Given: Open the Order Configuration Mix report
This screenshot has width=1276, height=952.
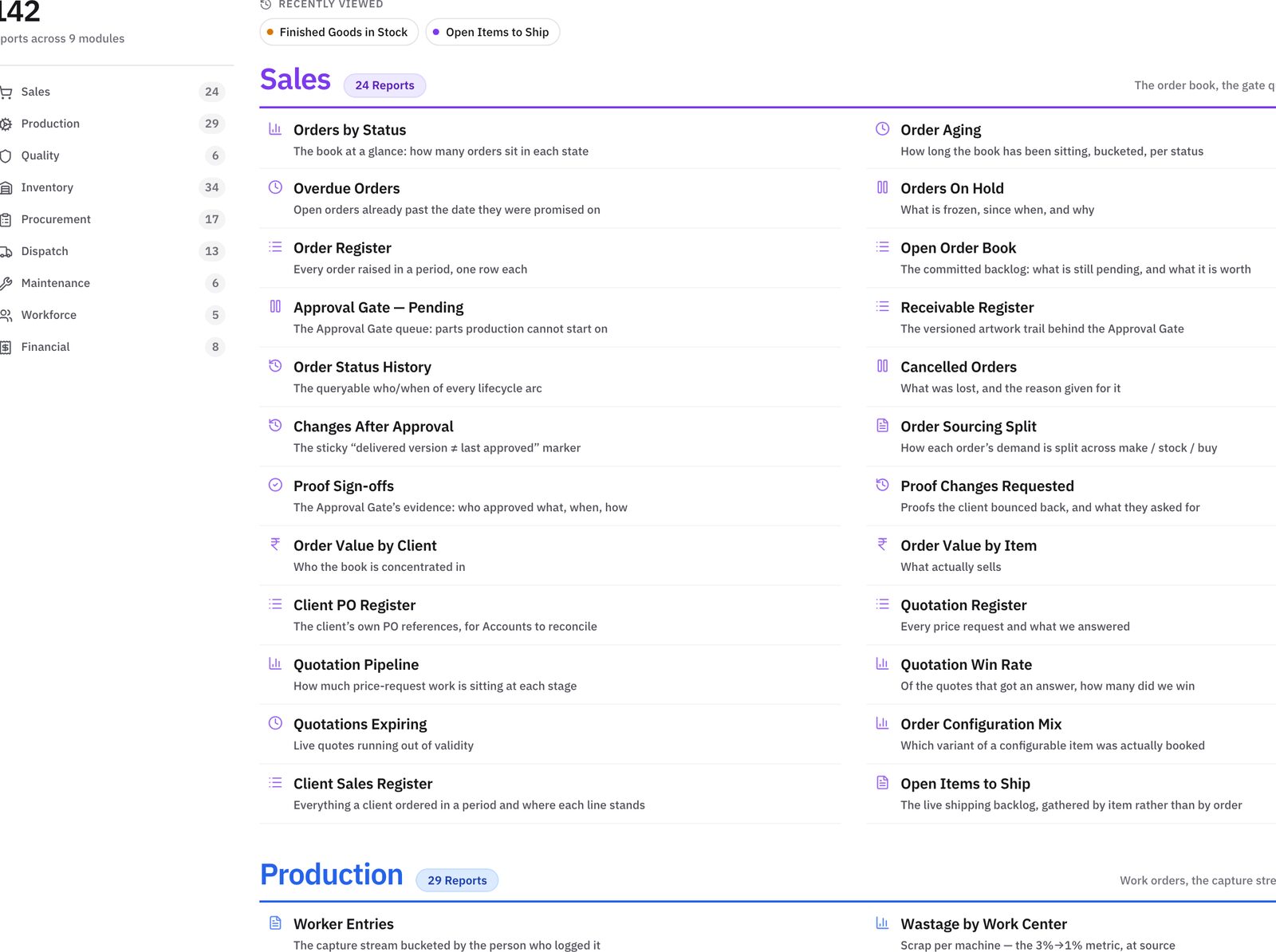Looking at the screenshot, I should tap(1071, 734).
